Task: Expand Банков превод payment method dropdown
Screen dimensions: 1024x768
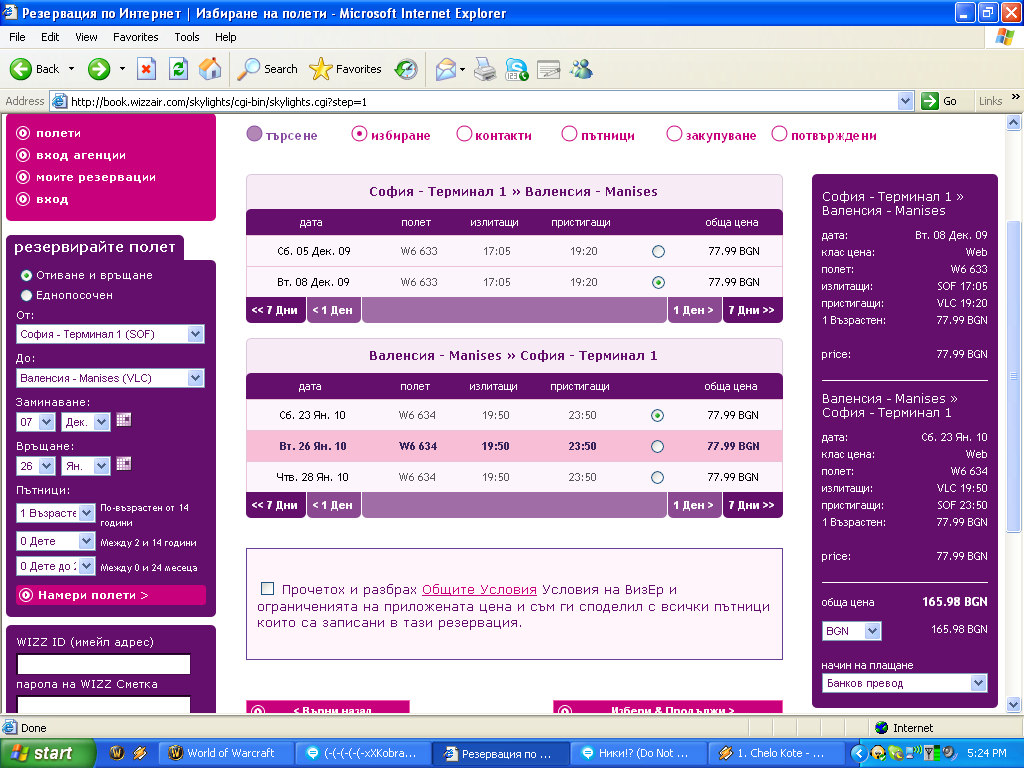Action: pyautogui.click(x=978, y=683)
